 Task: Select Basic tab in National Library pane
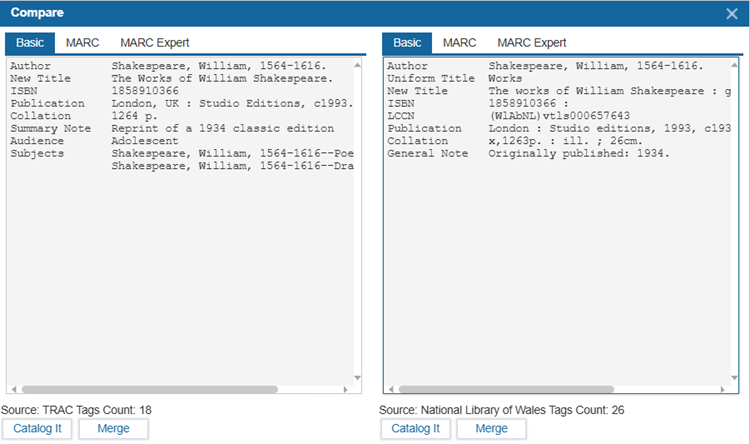407,43
